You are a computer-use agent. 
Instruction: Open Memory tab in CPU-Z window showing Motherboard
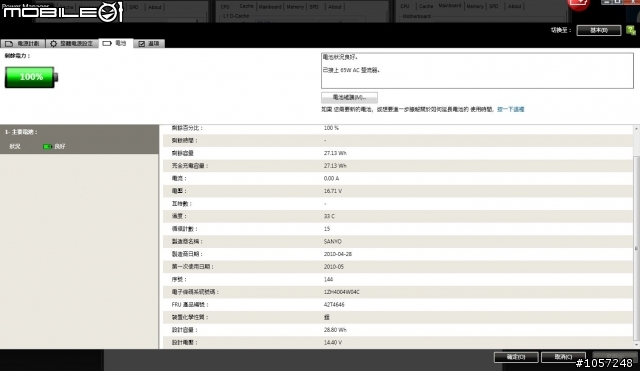475,6
